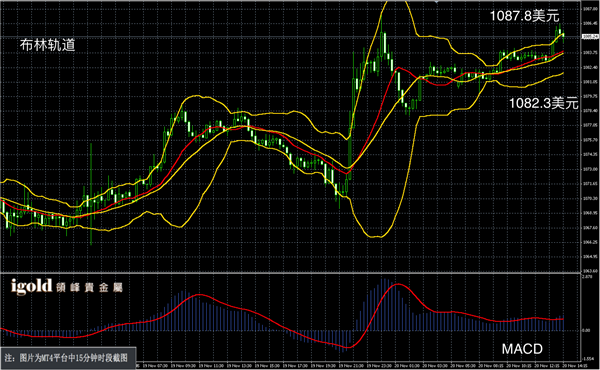This screenshot has width=600, height=370.
Task: Click the MACD 0.00 axis level
Action: coord(586,330)
